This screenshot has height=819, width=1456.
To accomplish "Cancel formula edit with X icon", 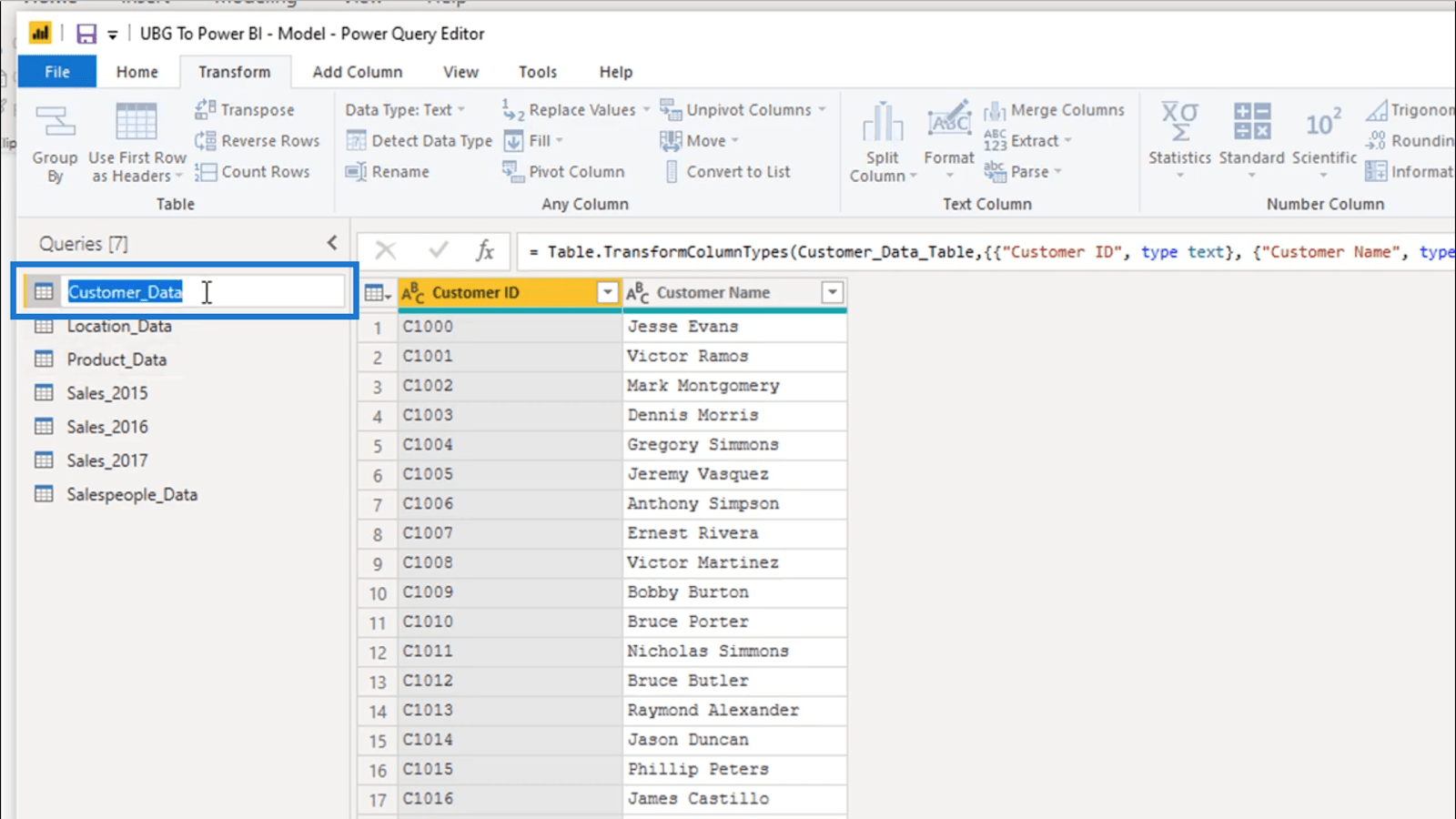I will 386,250.
